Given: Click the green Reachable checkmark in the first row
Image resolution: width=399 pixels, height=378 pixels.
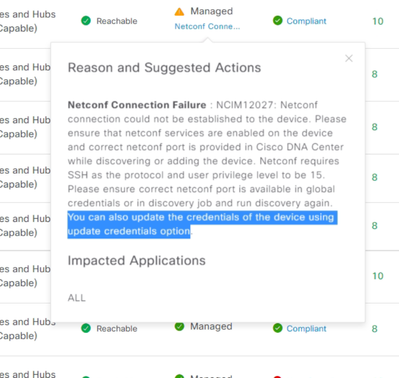Looking at the screenshot, I should [86, 21].
